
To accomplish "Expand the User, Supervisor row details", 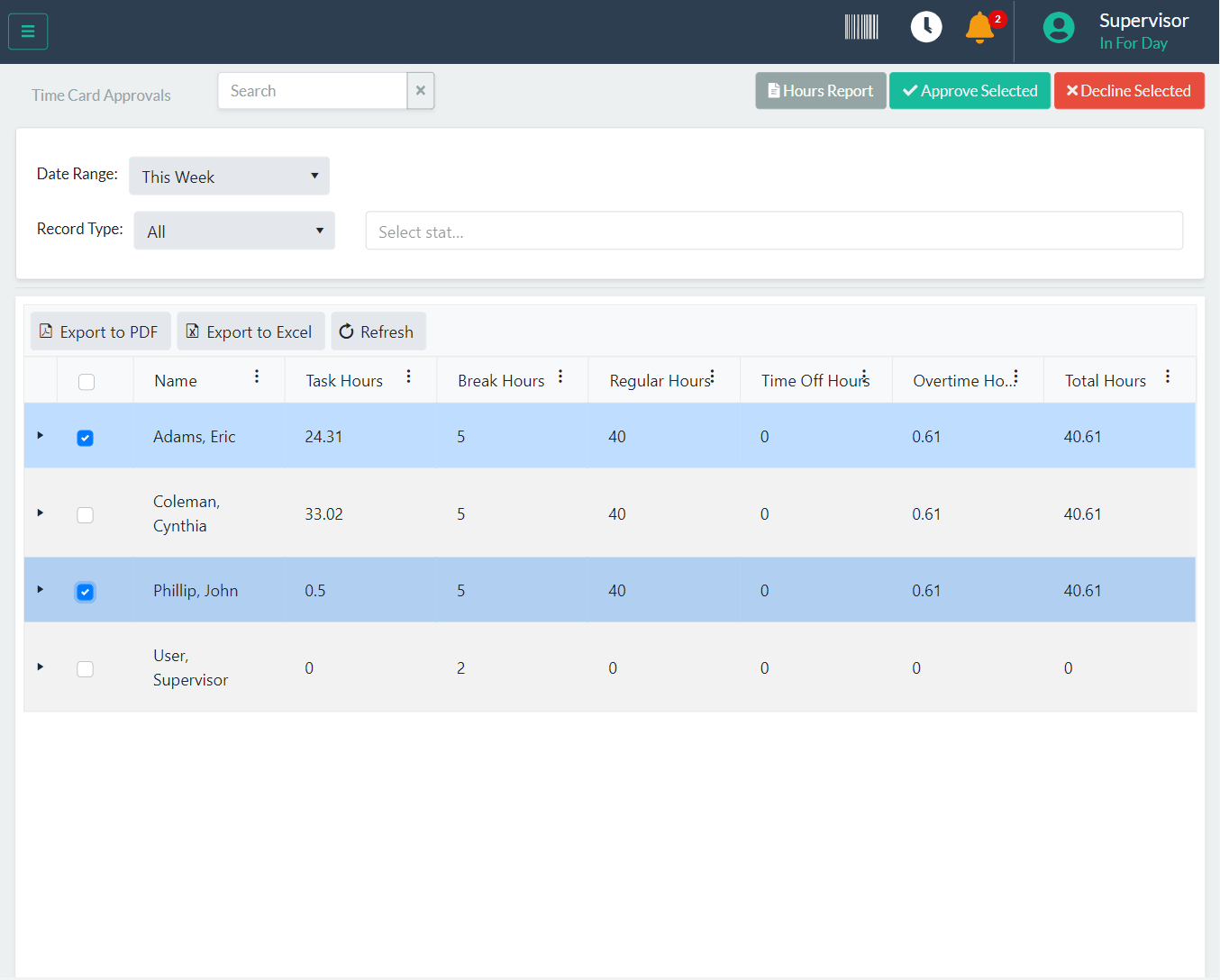I will tap(41, 667).
